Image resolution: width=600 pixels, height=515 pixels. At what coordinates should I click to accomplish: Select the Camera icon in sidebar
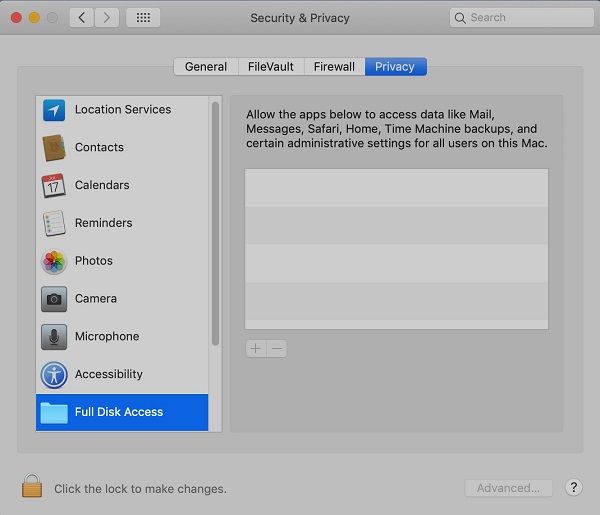tap(53, 299)
